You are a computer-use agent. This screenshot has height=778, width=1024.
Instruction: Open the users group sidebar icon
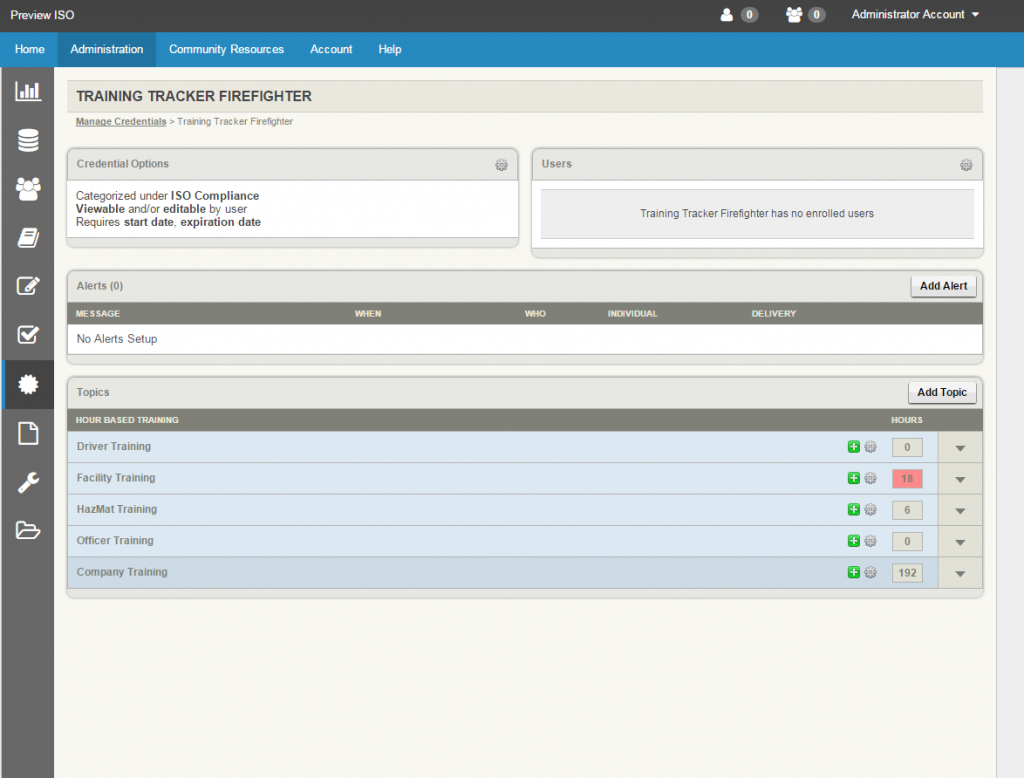point(28,188)
